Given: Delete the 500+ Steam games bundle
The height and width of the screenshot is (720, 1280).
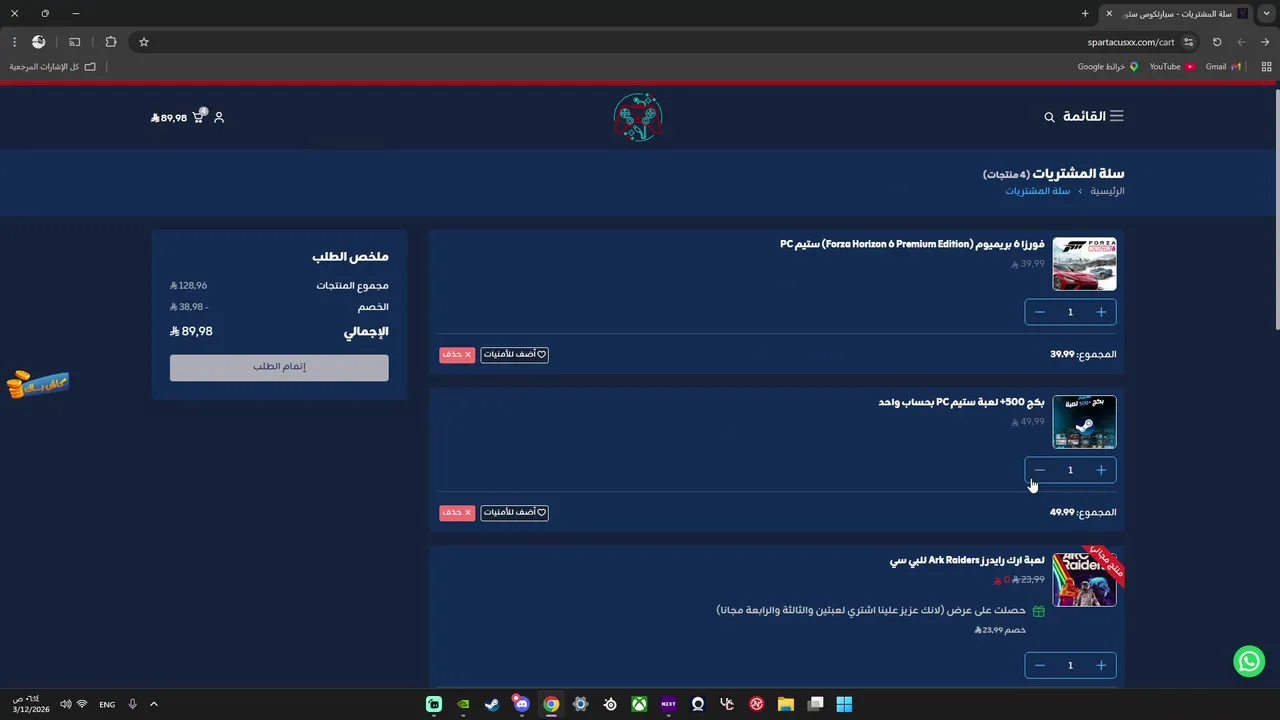Looking at the screenshot, I should coord(457,512).
